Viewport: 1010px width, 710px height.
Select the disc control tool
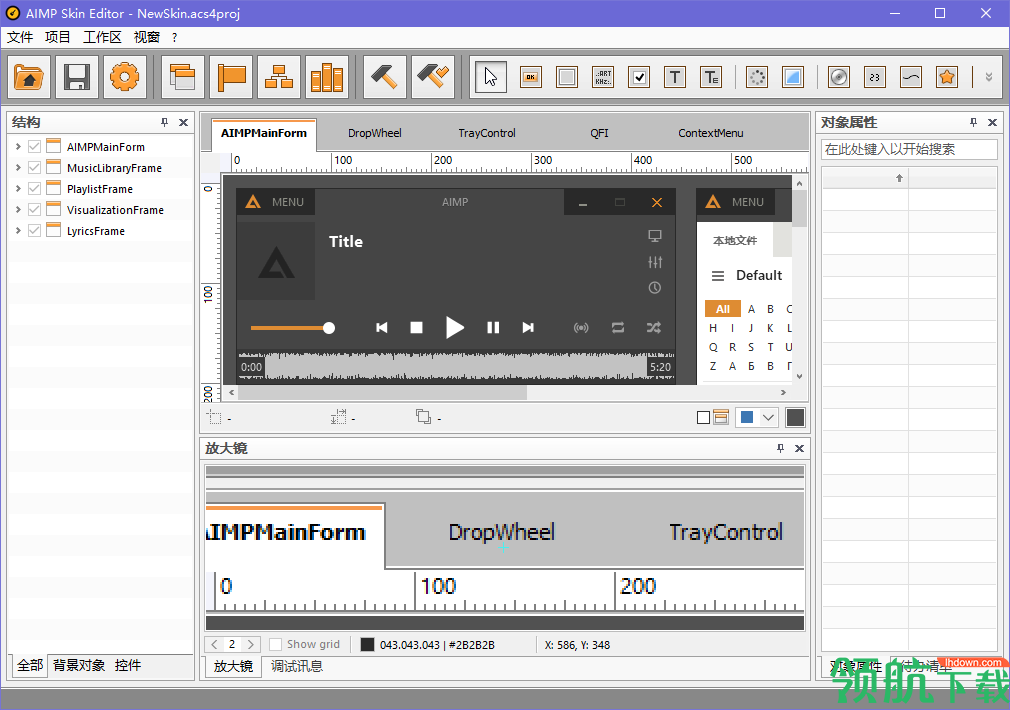click(x=839, y=78)
